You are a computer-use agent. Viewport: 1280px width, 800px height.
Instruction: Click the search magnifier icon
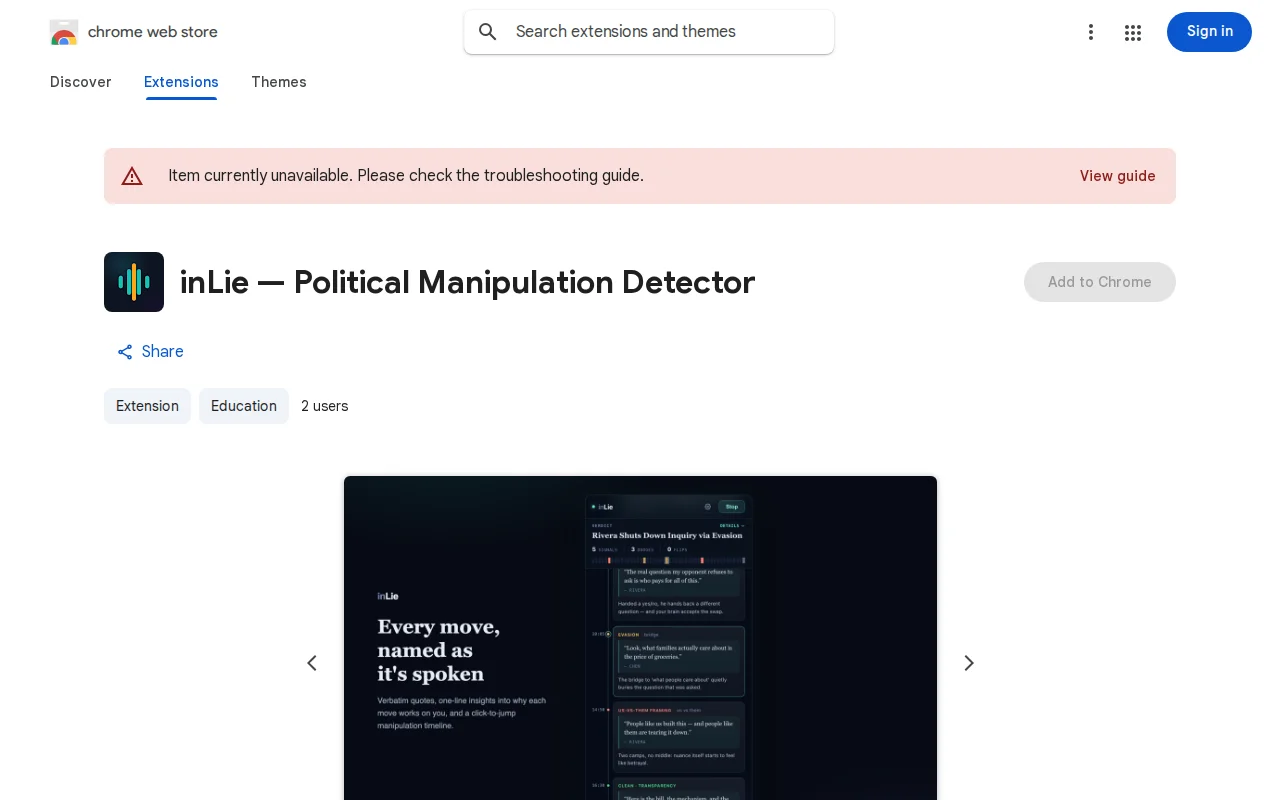(x=488, y=32)
